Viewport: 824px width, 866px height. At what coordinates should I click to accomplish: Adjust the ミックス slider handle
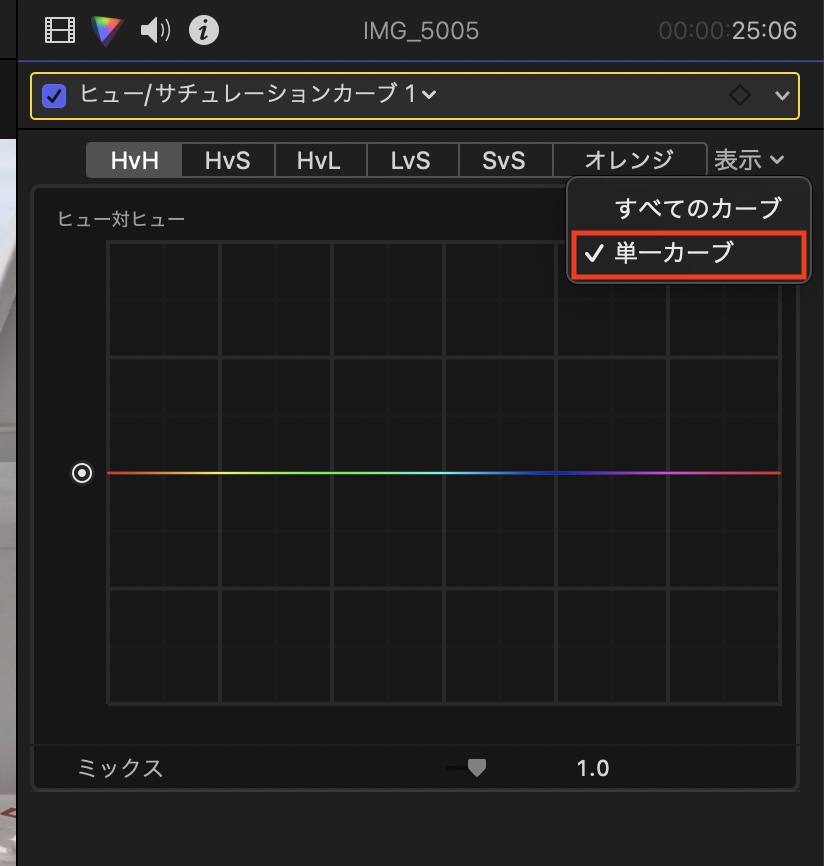coord(477,767)
